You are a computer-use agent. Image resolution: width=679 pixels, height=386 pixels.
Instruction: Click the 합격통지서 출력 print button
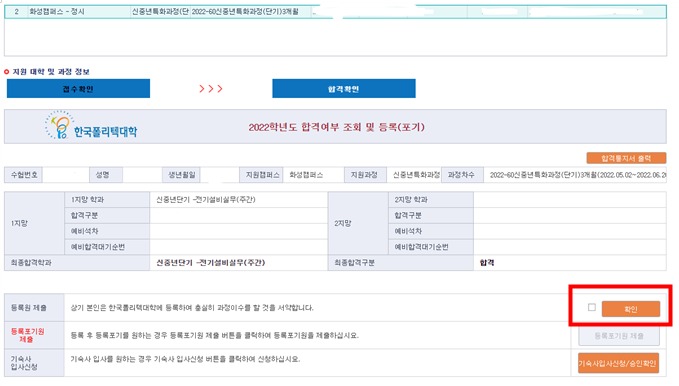tap(626, 158)
